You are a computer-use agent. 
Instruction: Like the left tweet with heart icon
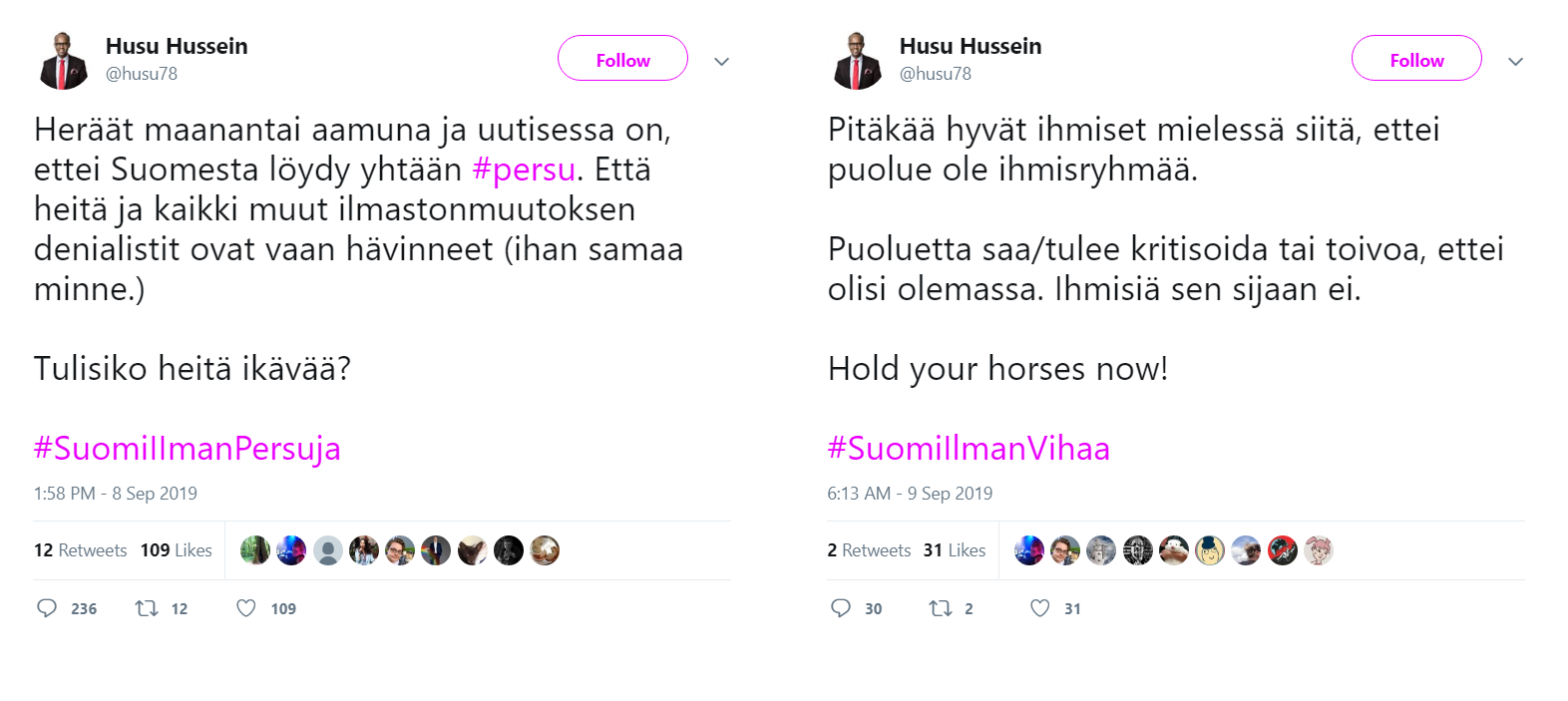(x=246, y=608)
